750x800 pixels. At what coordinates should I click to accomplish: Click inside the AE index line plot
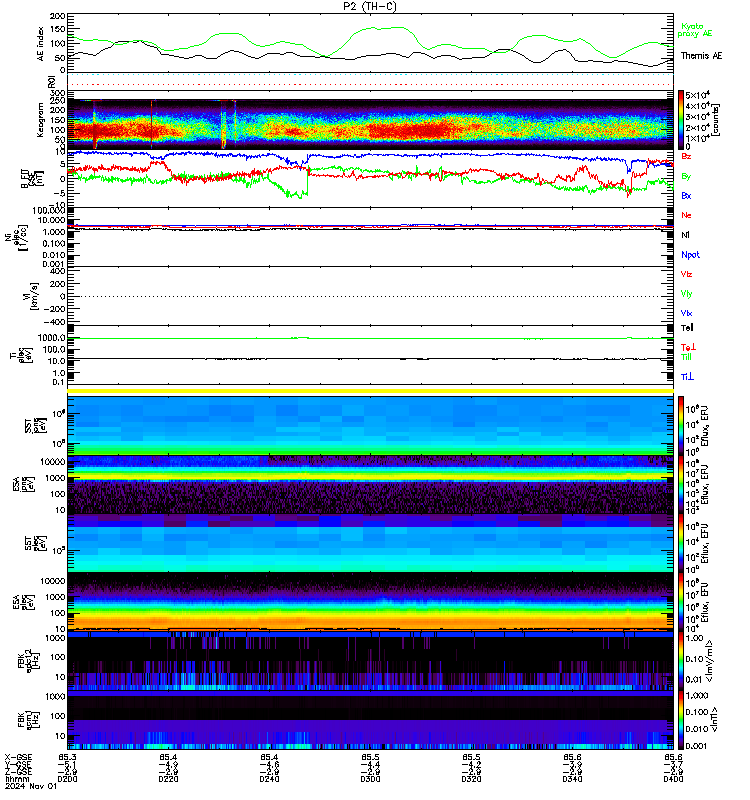coord(370,43)
